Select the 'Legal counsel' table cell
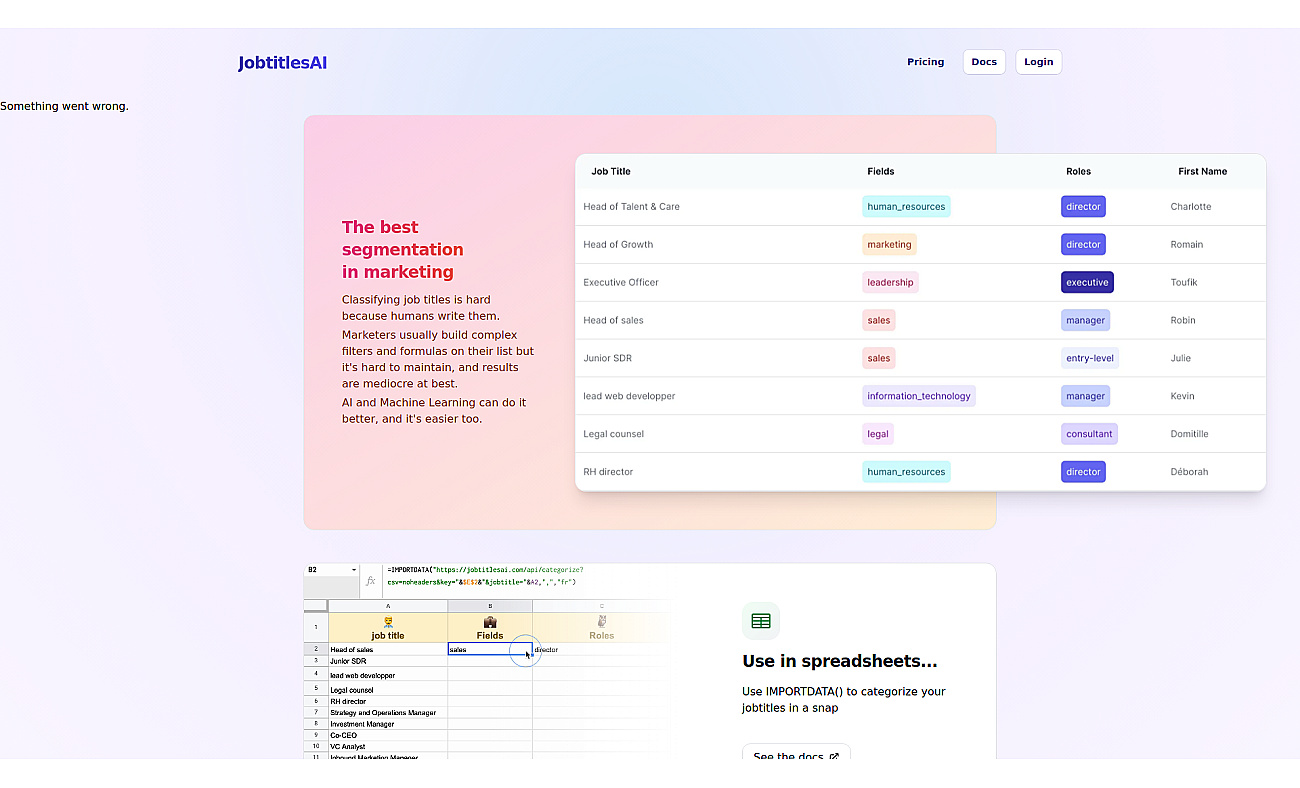The height and width of the screenshot is (788, 1300). tap(613, 435)
